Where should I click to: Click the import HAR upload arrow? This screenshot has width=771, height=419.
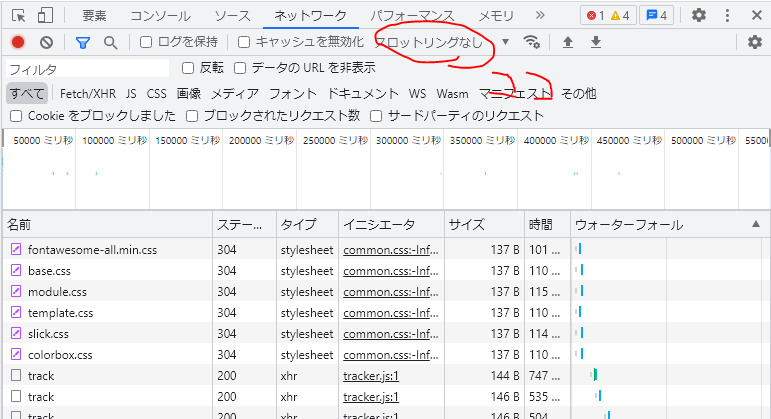pyautogui.click(x=568, y=42)
